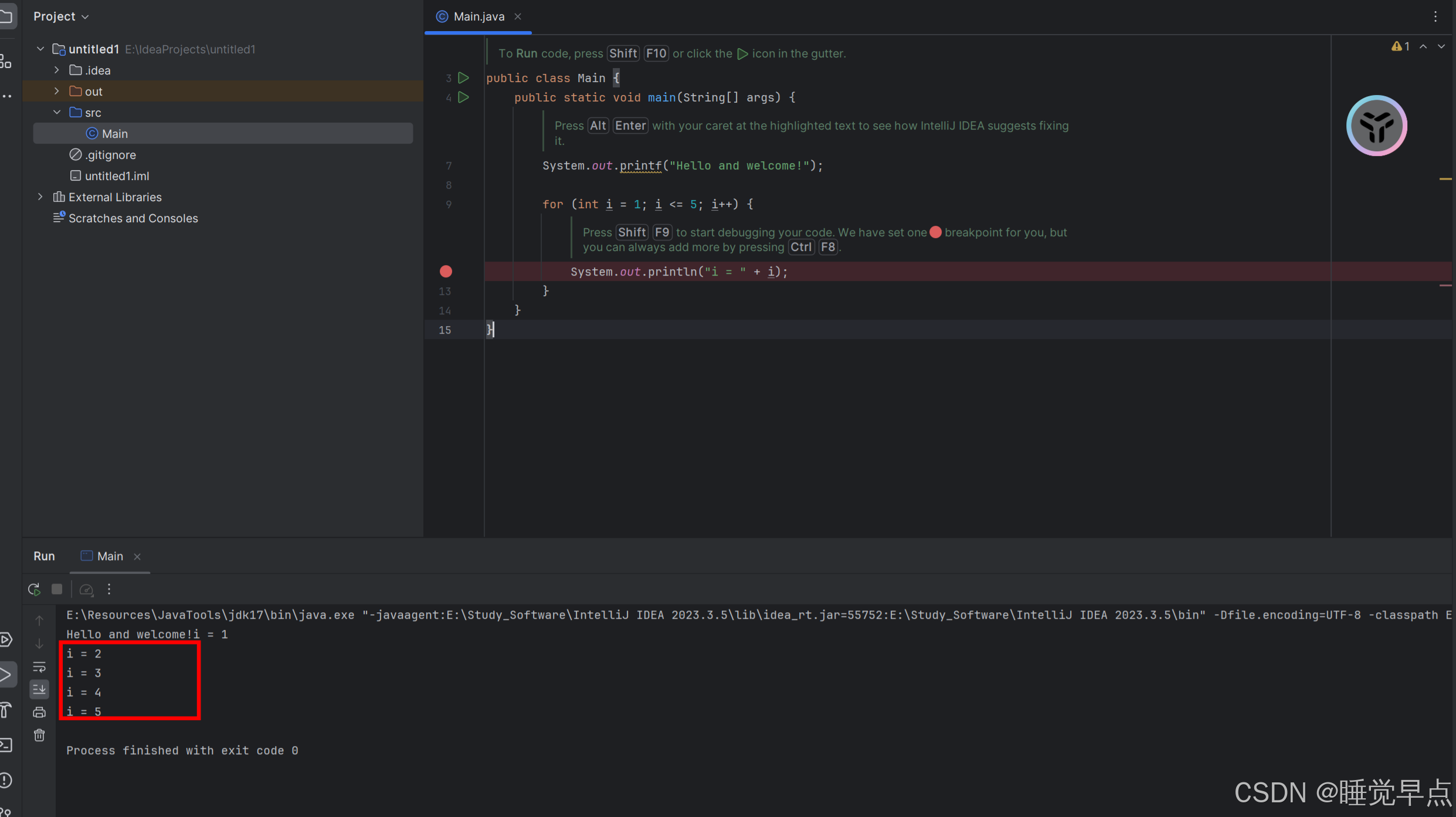The image size is (1456, 817).
Task: Select the Main run tab
Action: 109,556
